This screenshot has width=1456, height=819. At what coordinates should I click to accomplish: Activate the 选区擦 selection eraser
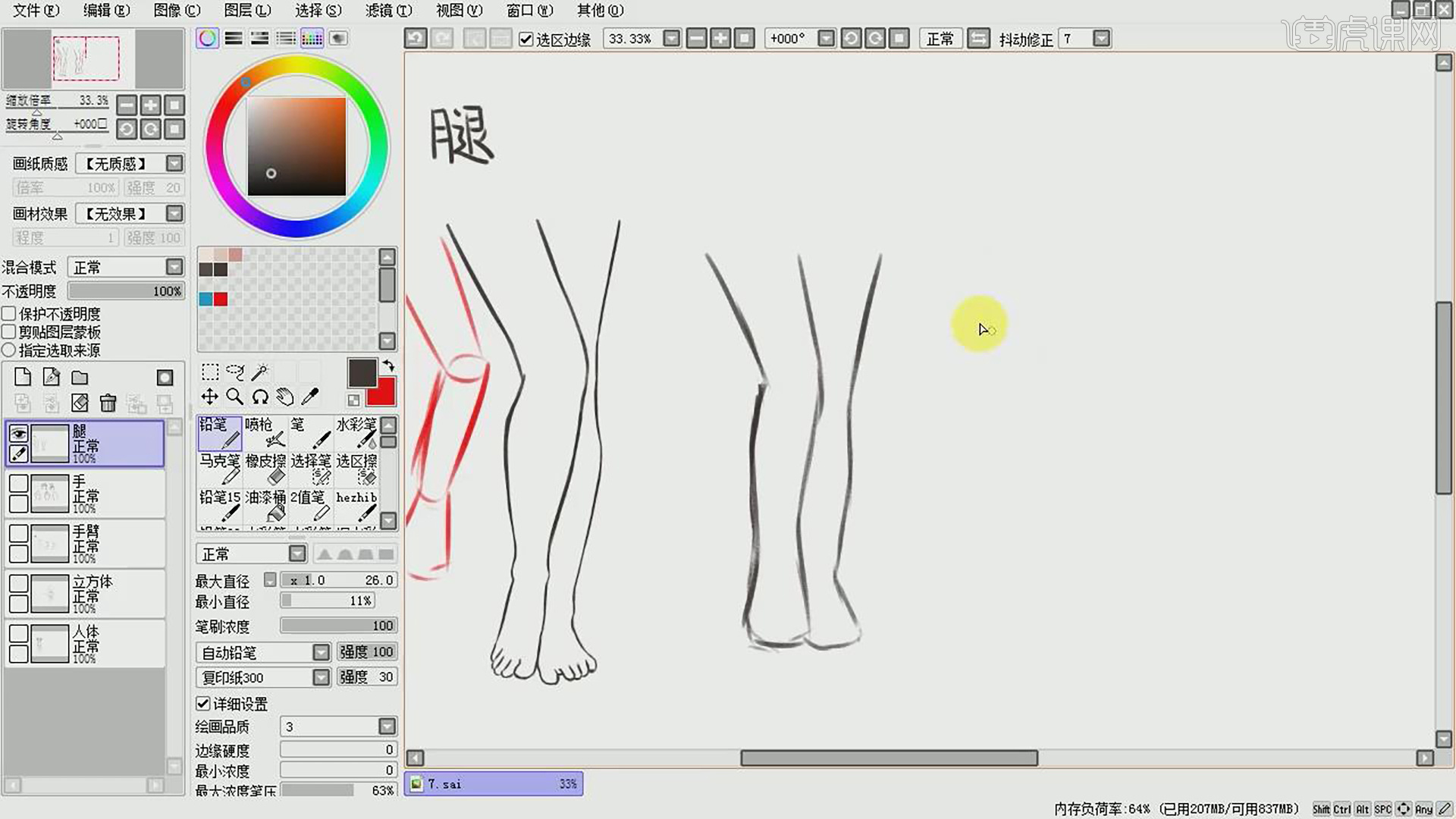(x=356, y=469)
